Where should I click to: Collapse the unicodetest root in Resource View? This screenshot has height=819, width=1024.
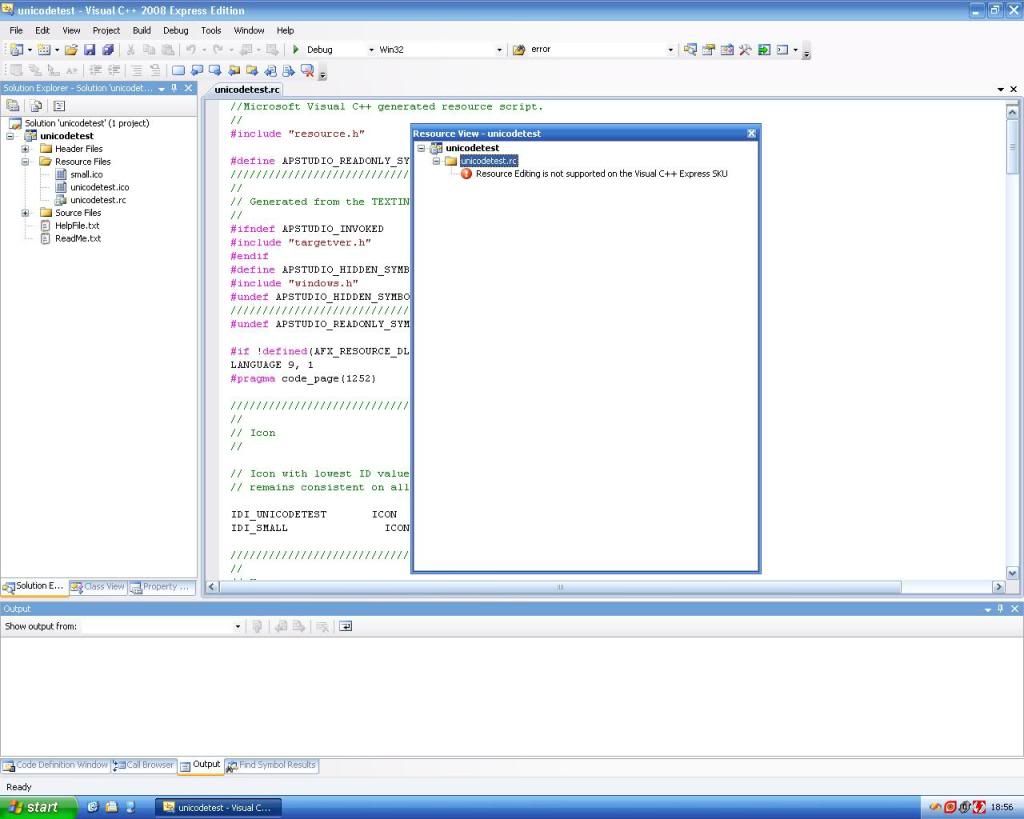pyautogui.click(x=421, y=148)
